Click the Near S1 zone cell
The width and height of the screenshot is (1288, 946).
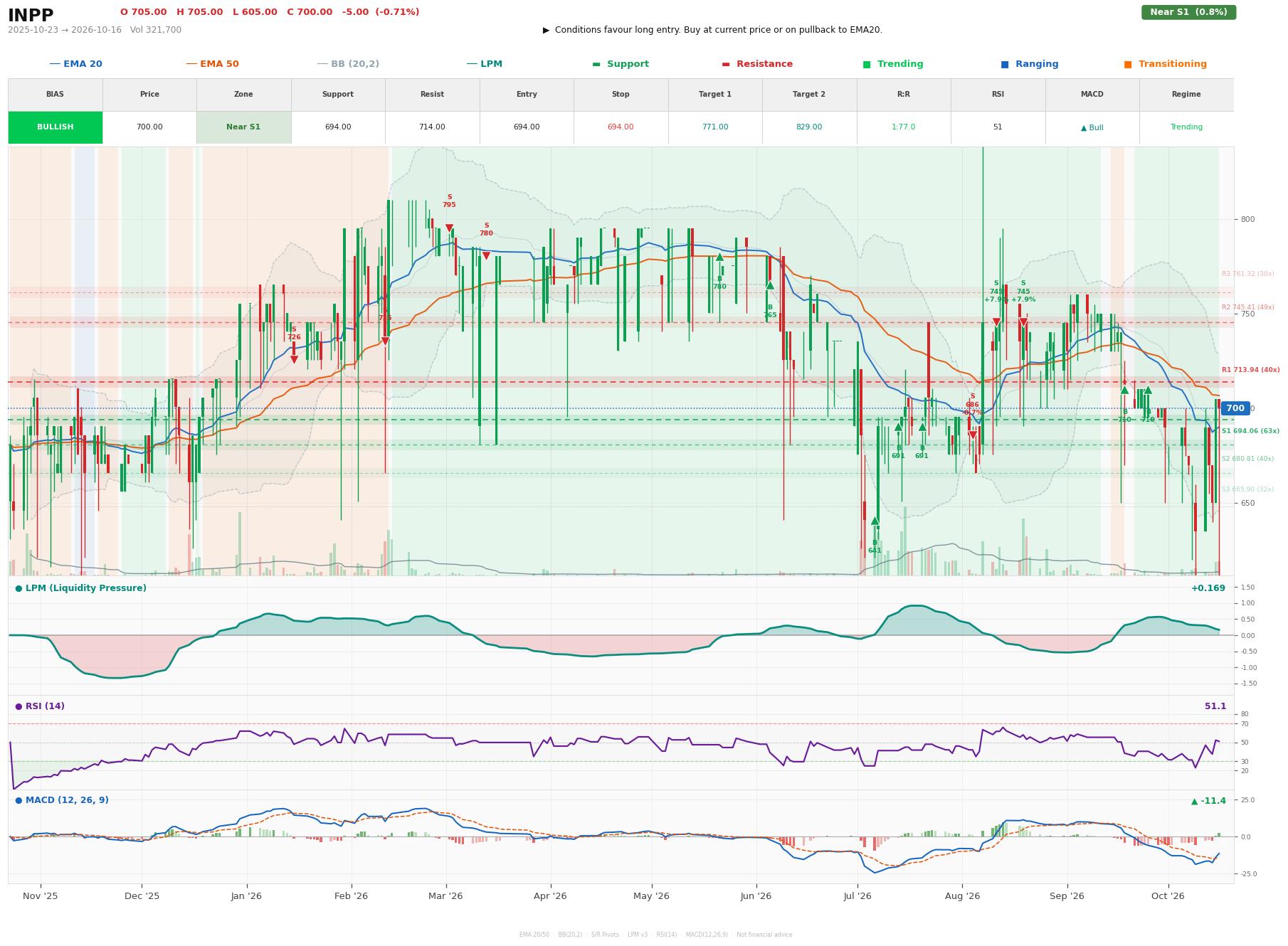point(243,127)
